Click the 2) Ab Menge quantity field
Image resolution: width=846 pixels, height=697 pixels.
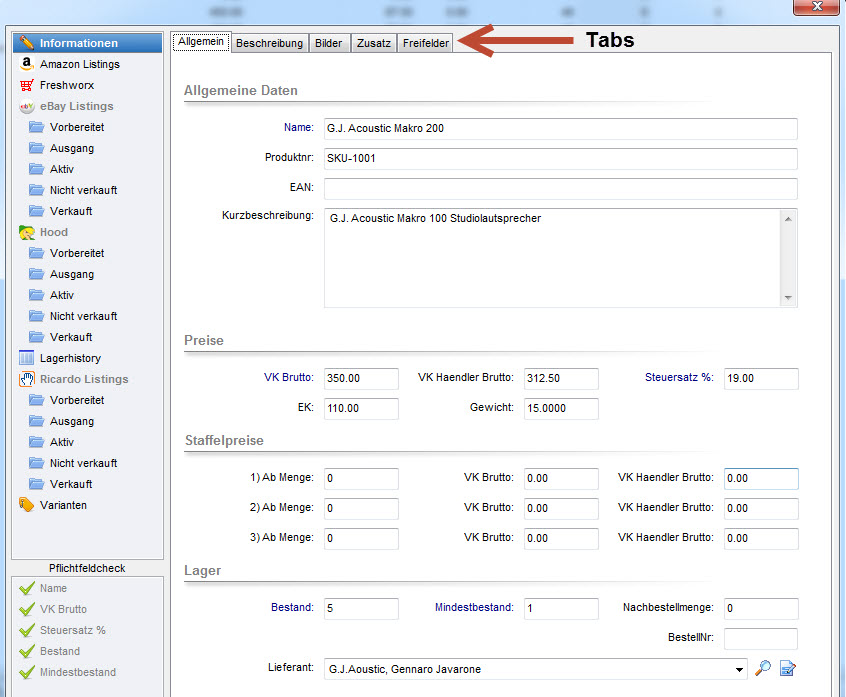361,509
